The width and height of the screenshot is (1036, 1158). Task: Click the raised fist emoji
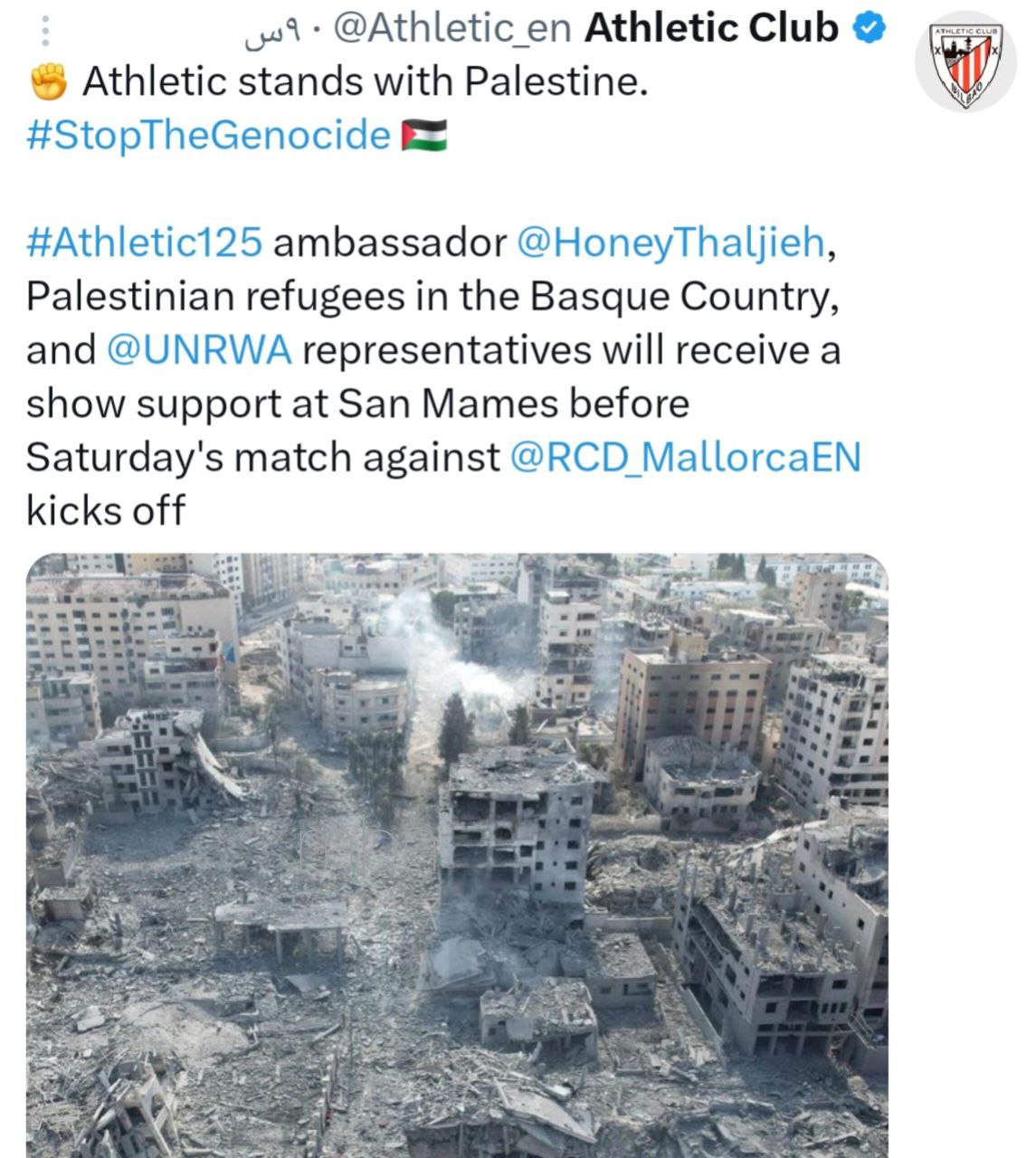pos(49,82)
